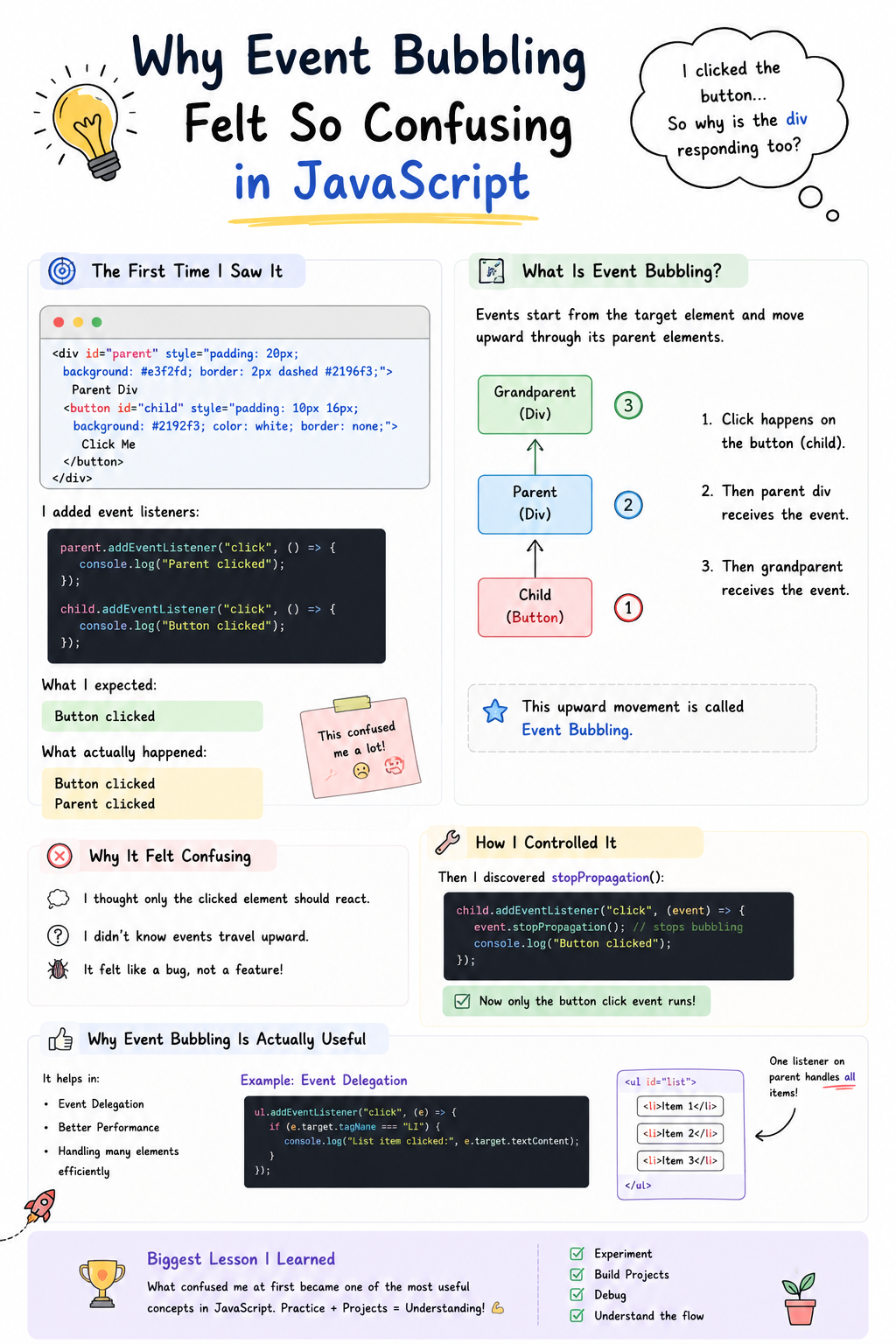Viewport: 896px width, 1344px height.
Task: Click the '<li>Item 3</li>' list box
Action: coord(680,1160)
